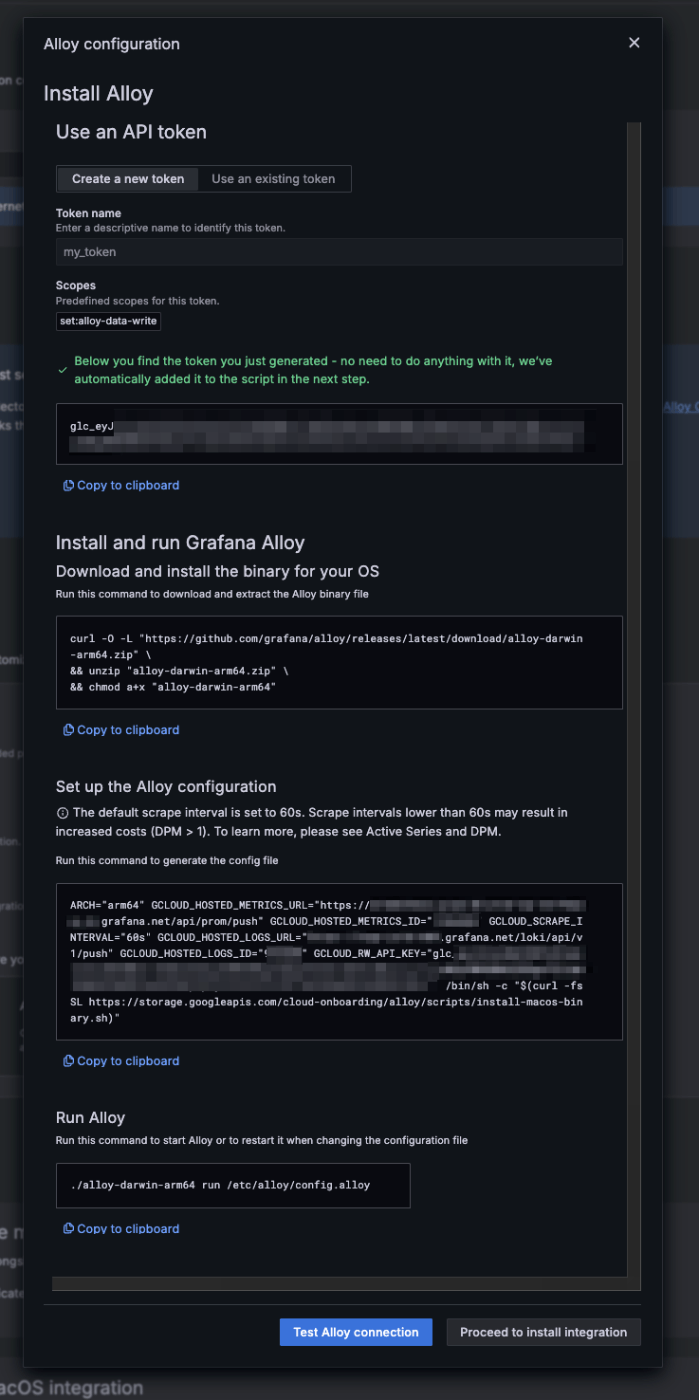Copy the config file generation command
Image resolution: width=699 pixels, height=1400 pixels.
(x=121, y=1061)
